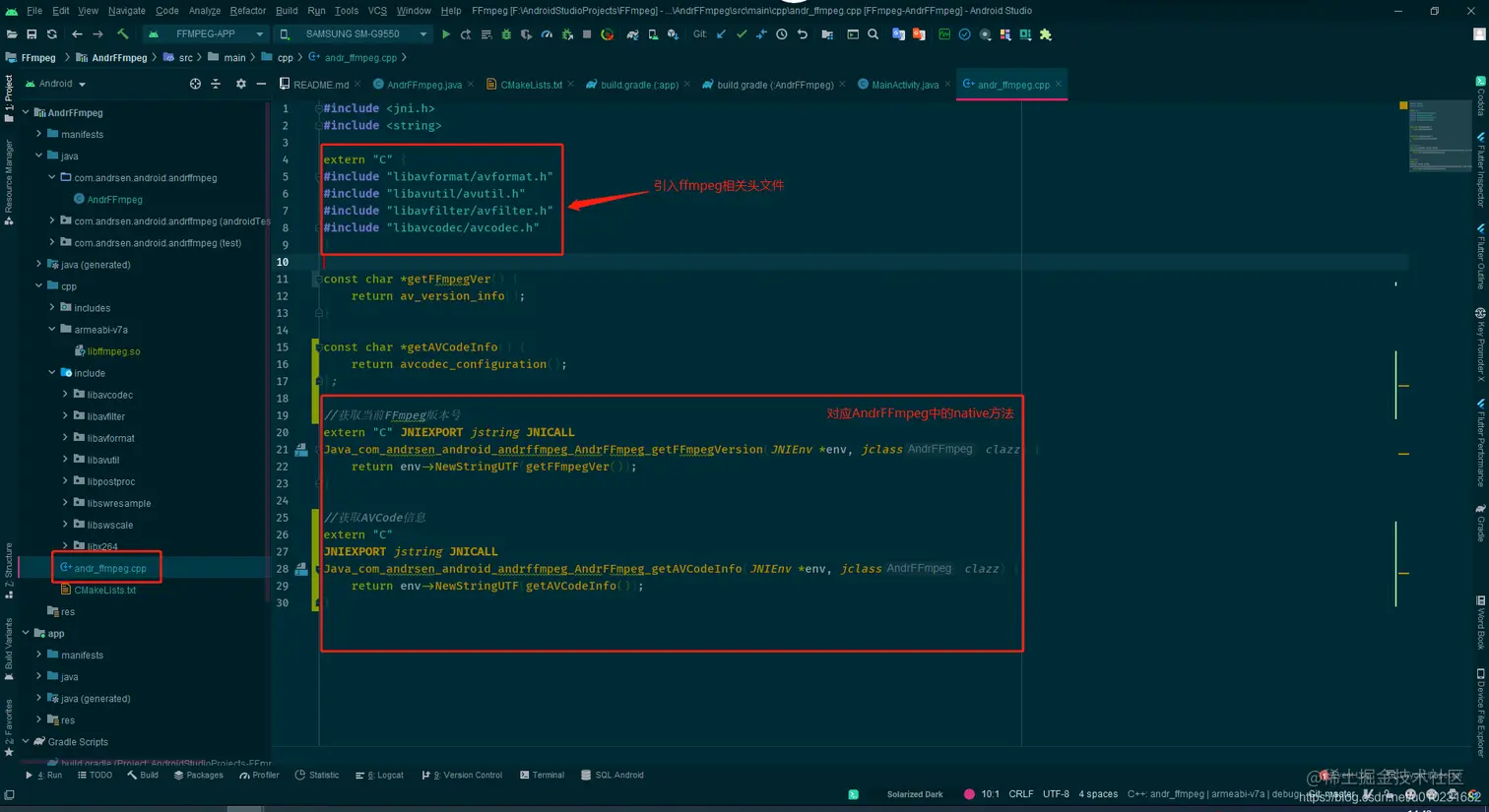The width and height of the screenshot is (1489, 812).
Task: Click the gutter icon at line 28
Action: coord(301,569)
